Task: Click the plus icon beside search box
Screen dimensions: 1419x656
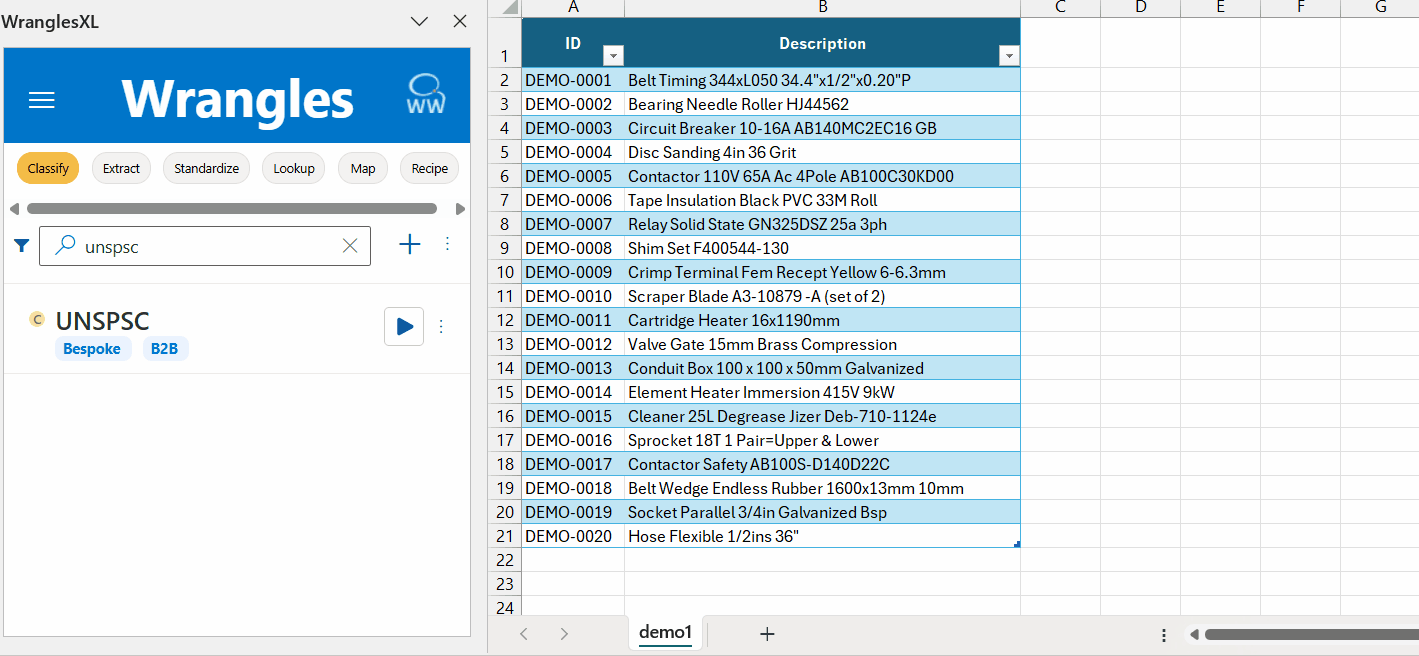Action: [410, 244]
